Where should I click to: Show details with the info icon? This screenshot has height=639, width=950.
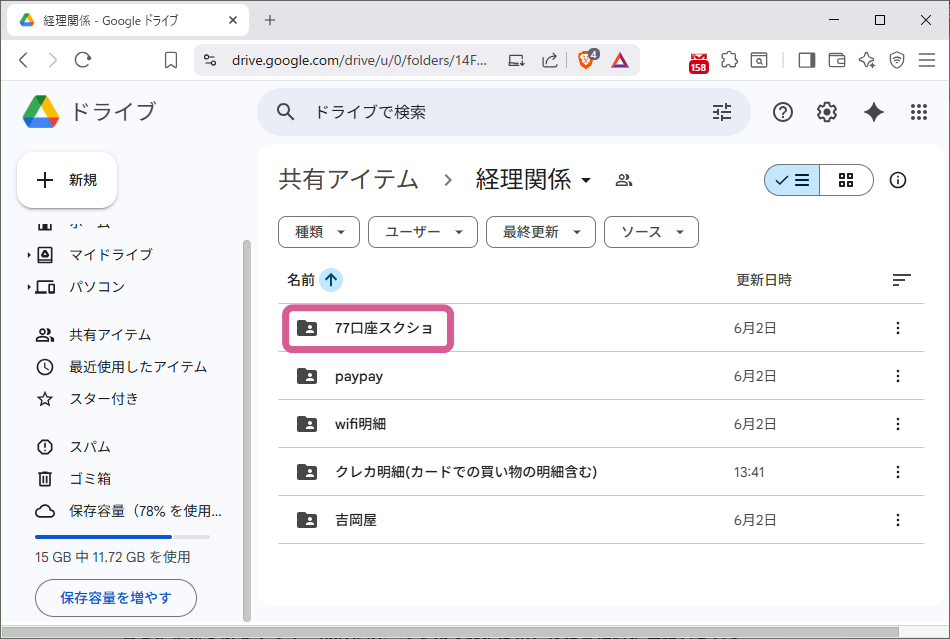[898, 180]
